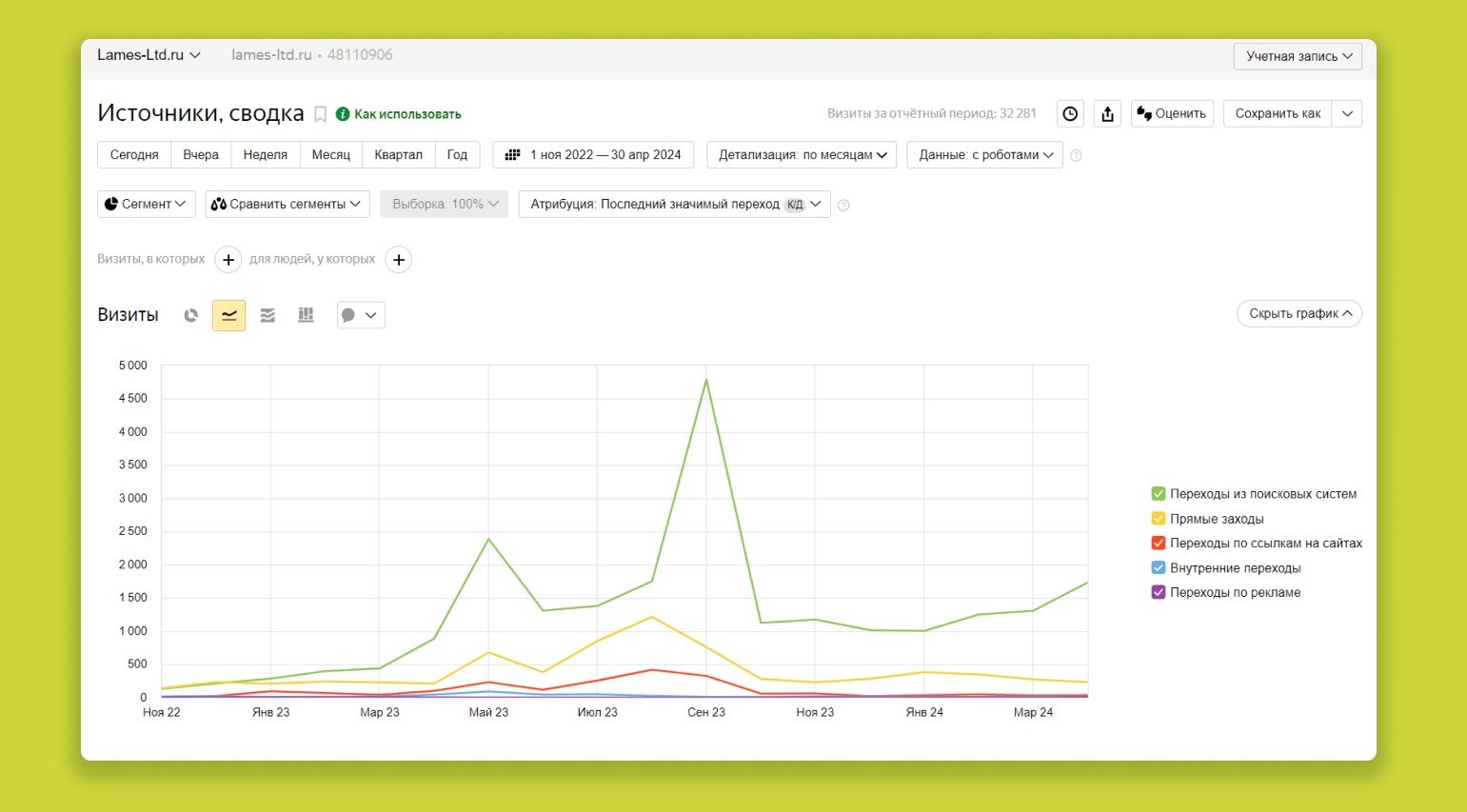This screenshot has height=812, width=1467.
Task: Select the line chart view icon
Action: pos(228,315)
